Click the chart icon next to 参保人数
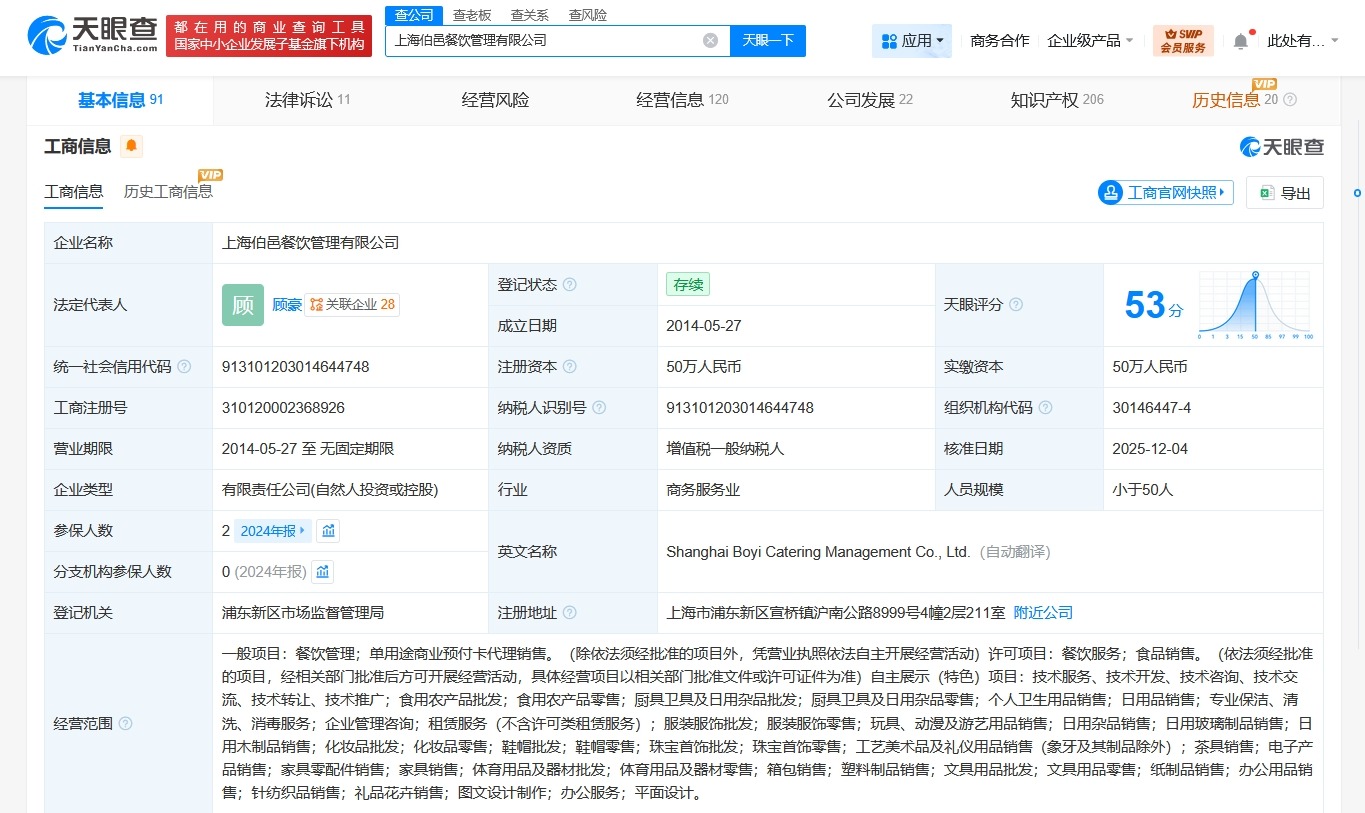The height and width of the screenshot is (813, 1365). (x=328, y=530)
